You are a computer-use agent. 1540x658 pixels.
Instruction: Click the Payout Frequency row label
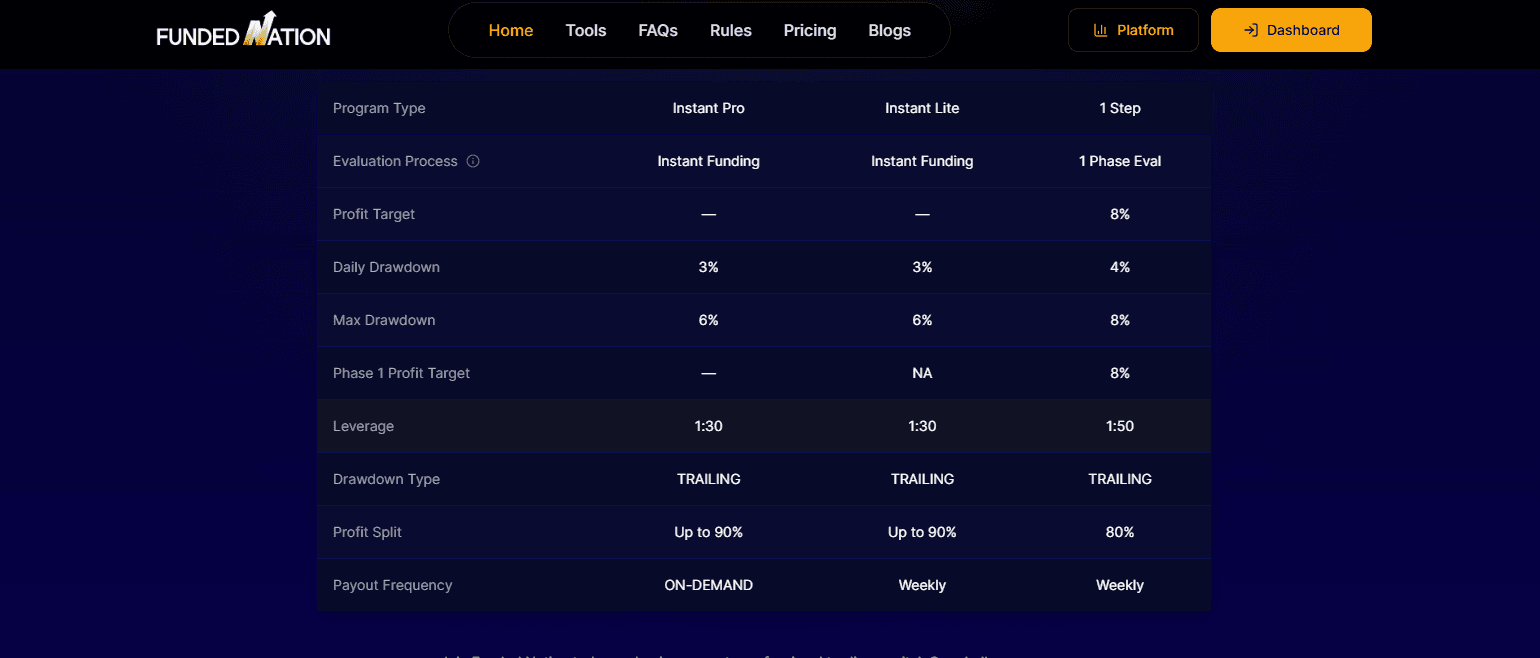pos(392,585)
